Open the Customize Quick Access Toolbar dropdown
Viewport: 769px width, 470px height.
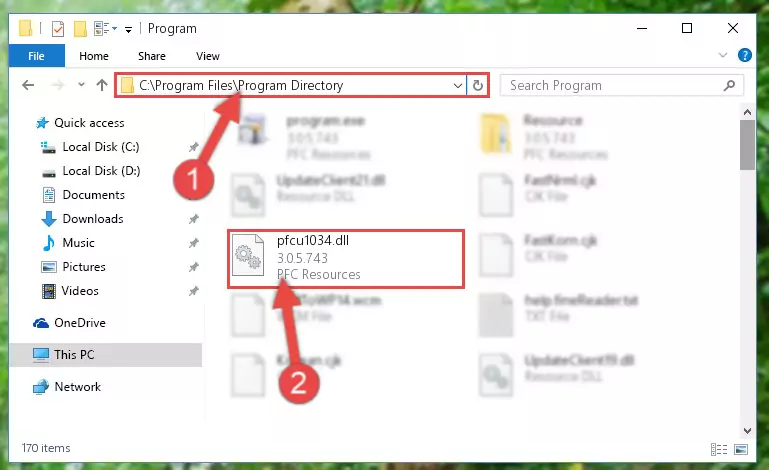click(128, 29)
